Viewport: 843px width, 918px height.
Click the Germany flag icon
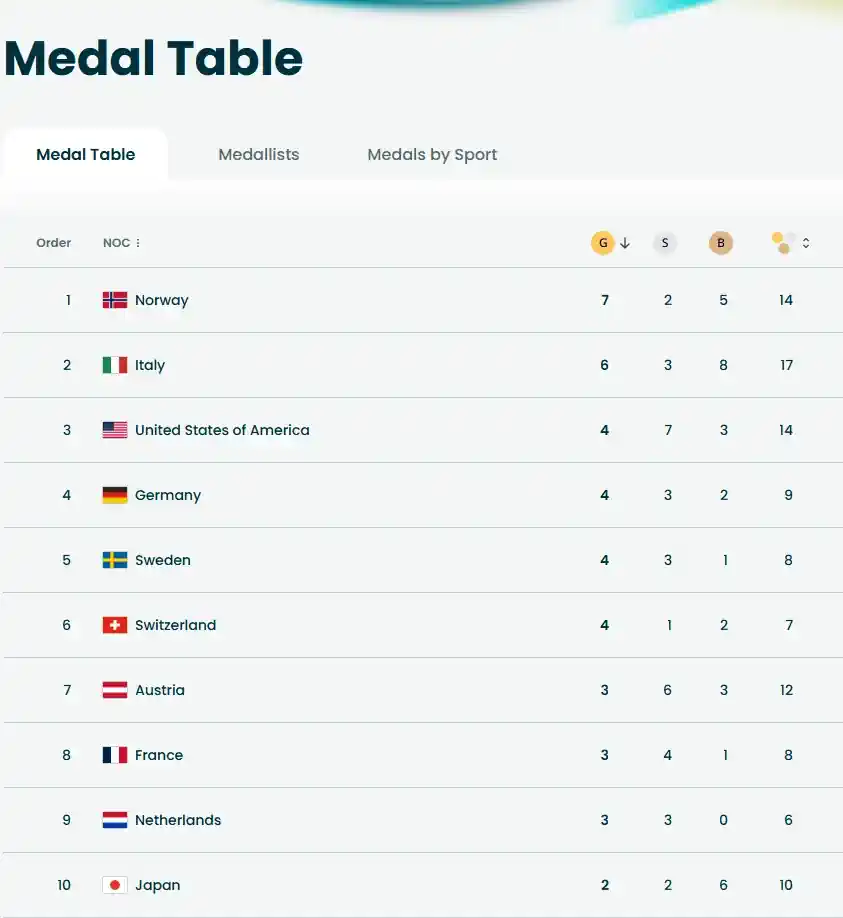[115, 495]
